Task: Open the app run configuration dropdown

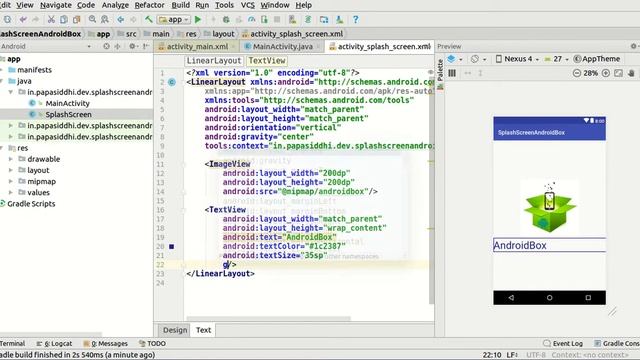Action: pyautogui.click(x=174, y=19)
